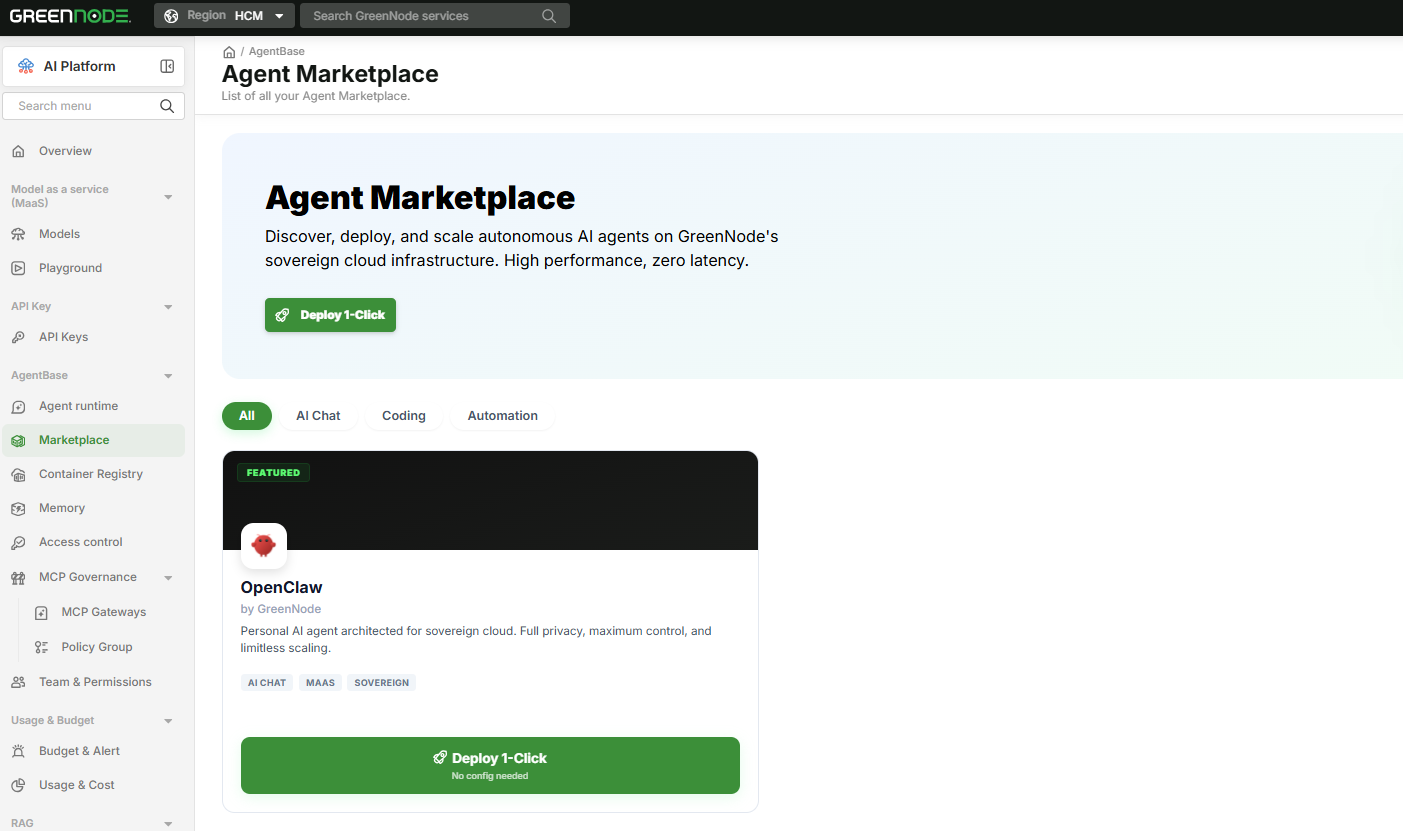Screen dimensions: 1403x831
Task: Click the GreenNode logo
Action: pos(70,15)
